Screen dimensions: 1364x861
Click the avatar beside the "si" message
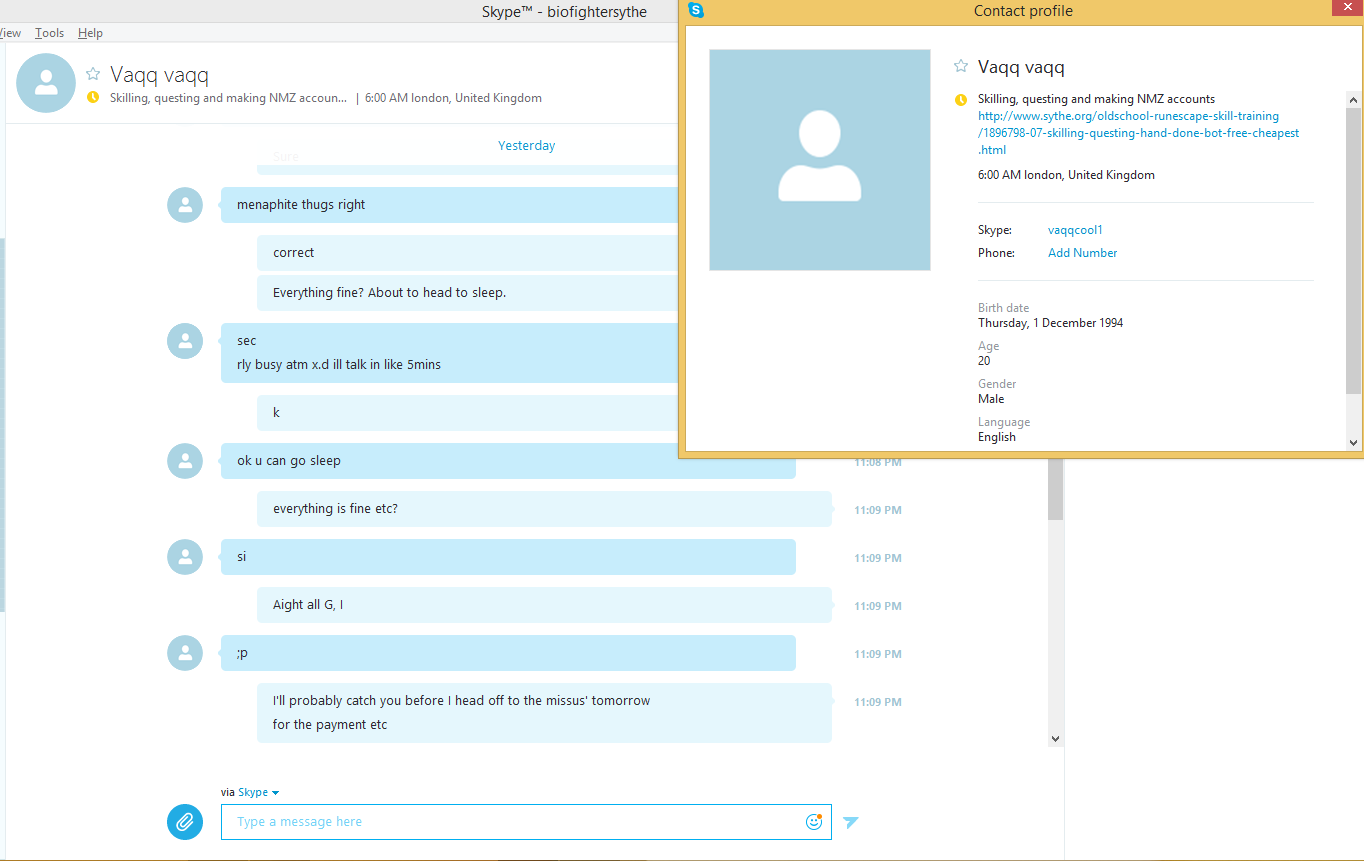pos(185,557)
